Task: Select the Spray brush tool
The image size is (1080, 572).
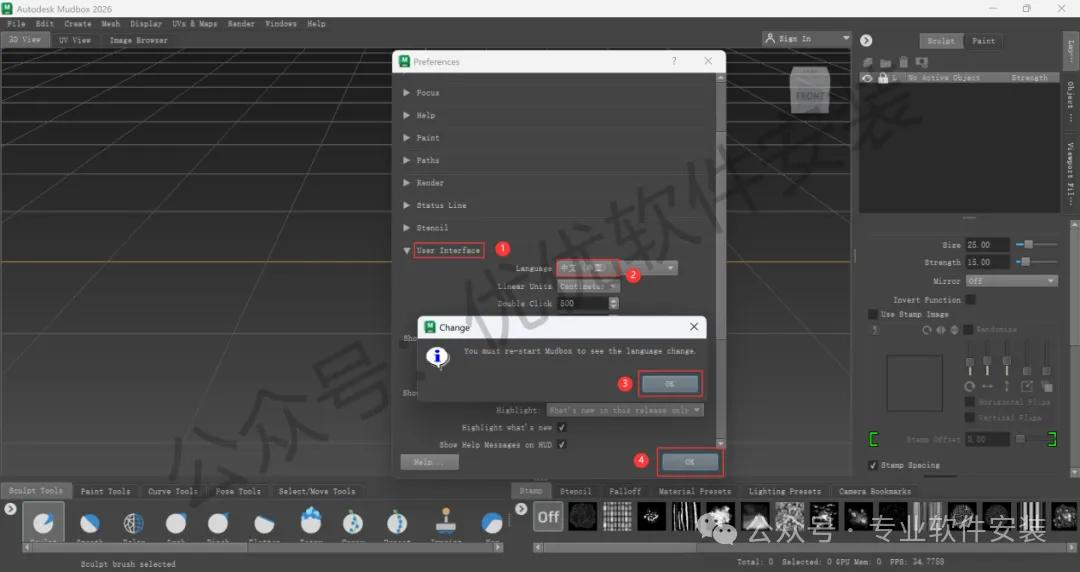Action: (353, 524)
